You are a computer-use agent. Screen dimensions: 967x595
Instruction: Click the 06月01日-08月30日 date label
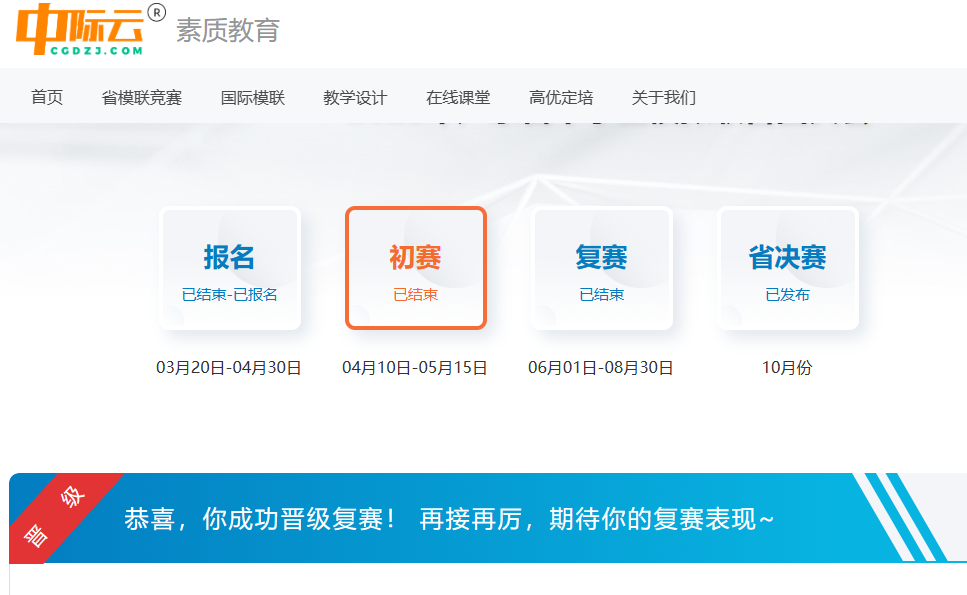[x=601, y=368]
